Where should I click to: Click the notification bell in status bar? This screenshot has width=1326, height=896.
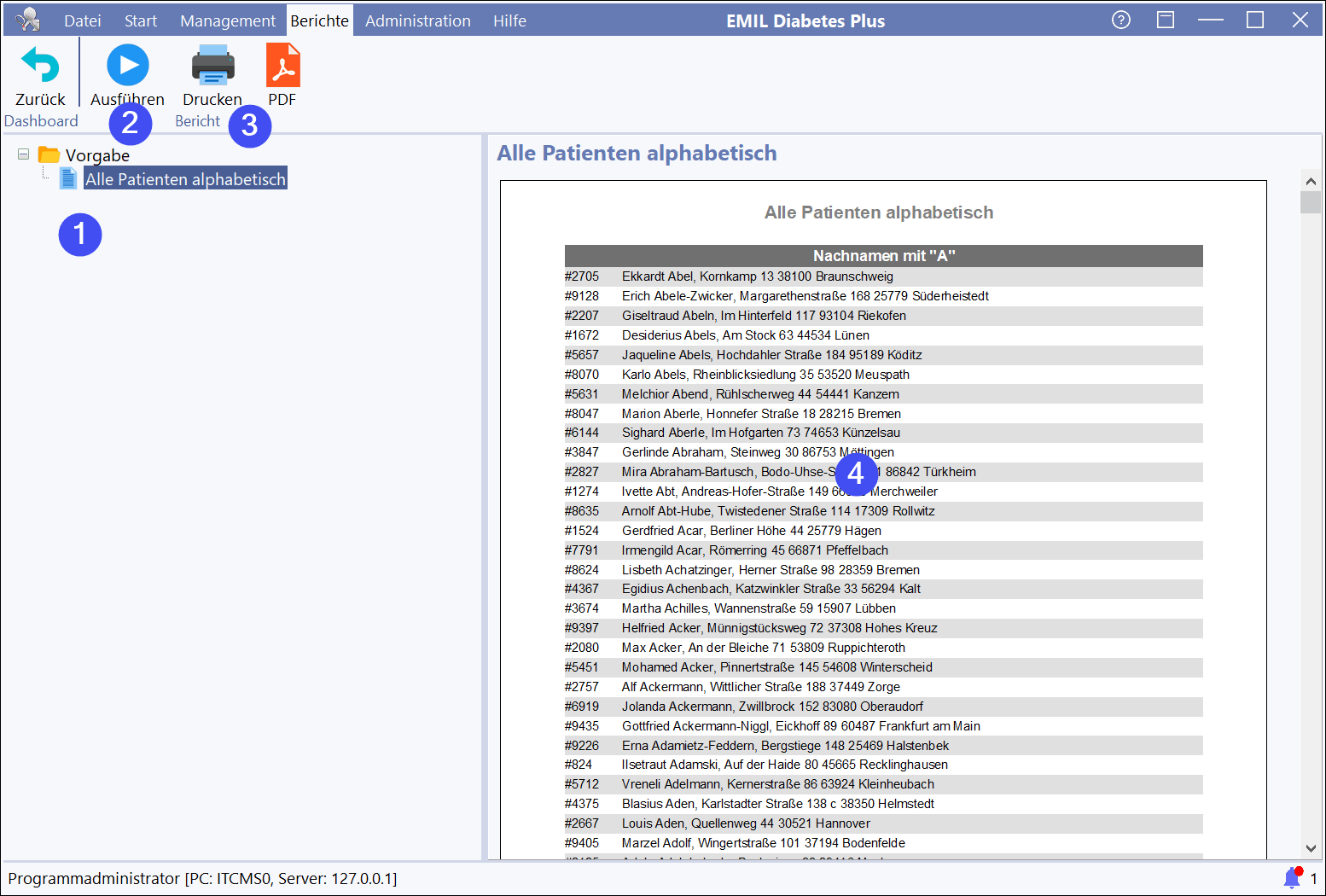tap(1292, 877)
